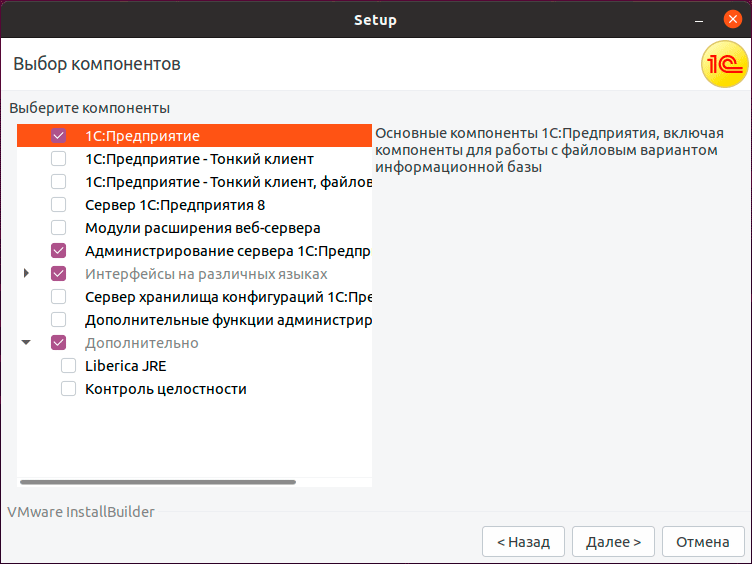The image size is (752, 564).
Task: Check the Сервер 1С:Предприятия 8 checkbox
Action: point(59,205)
